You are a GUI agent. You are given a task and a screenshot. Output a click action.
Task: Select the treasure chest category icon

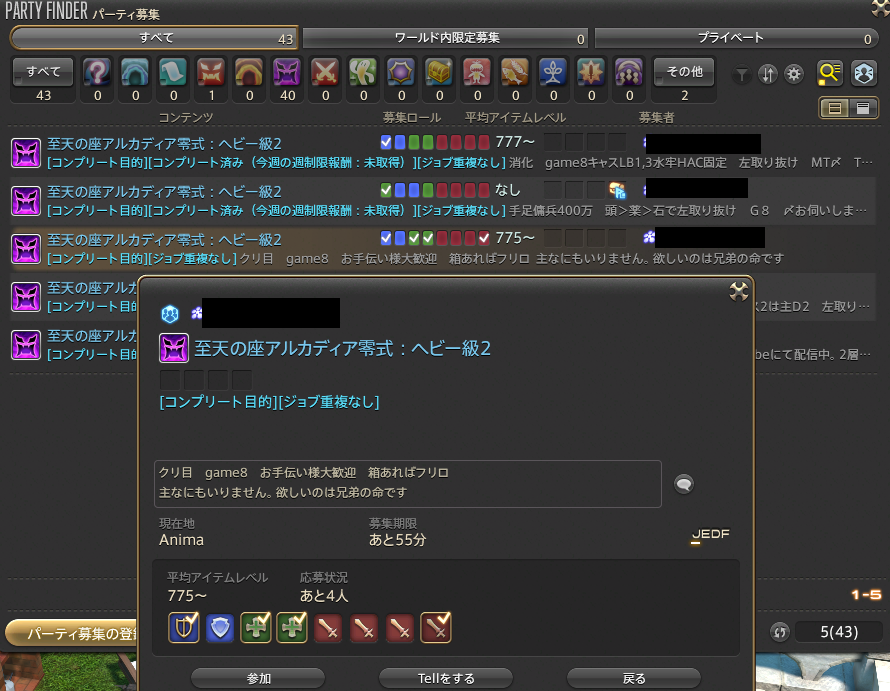tap(439, 72)
